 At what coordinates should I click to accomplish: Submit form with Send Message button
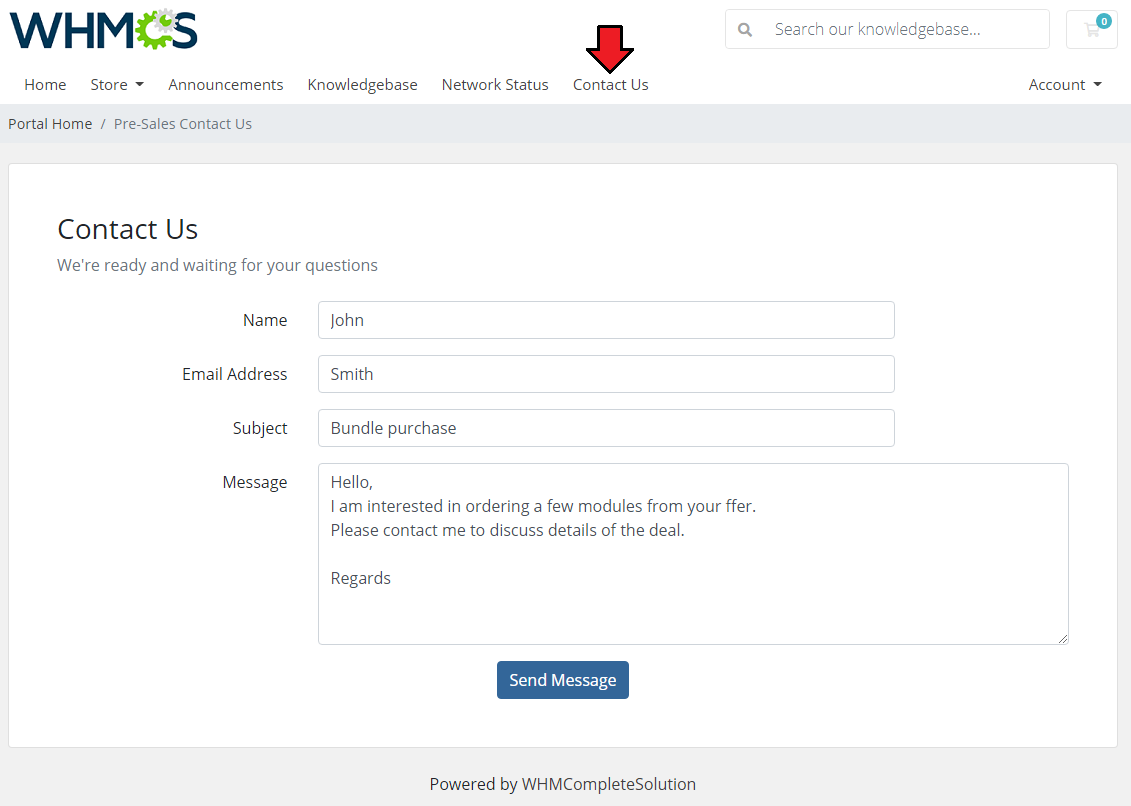tap(563, 680)
